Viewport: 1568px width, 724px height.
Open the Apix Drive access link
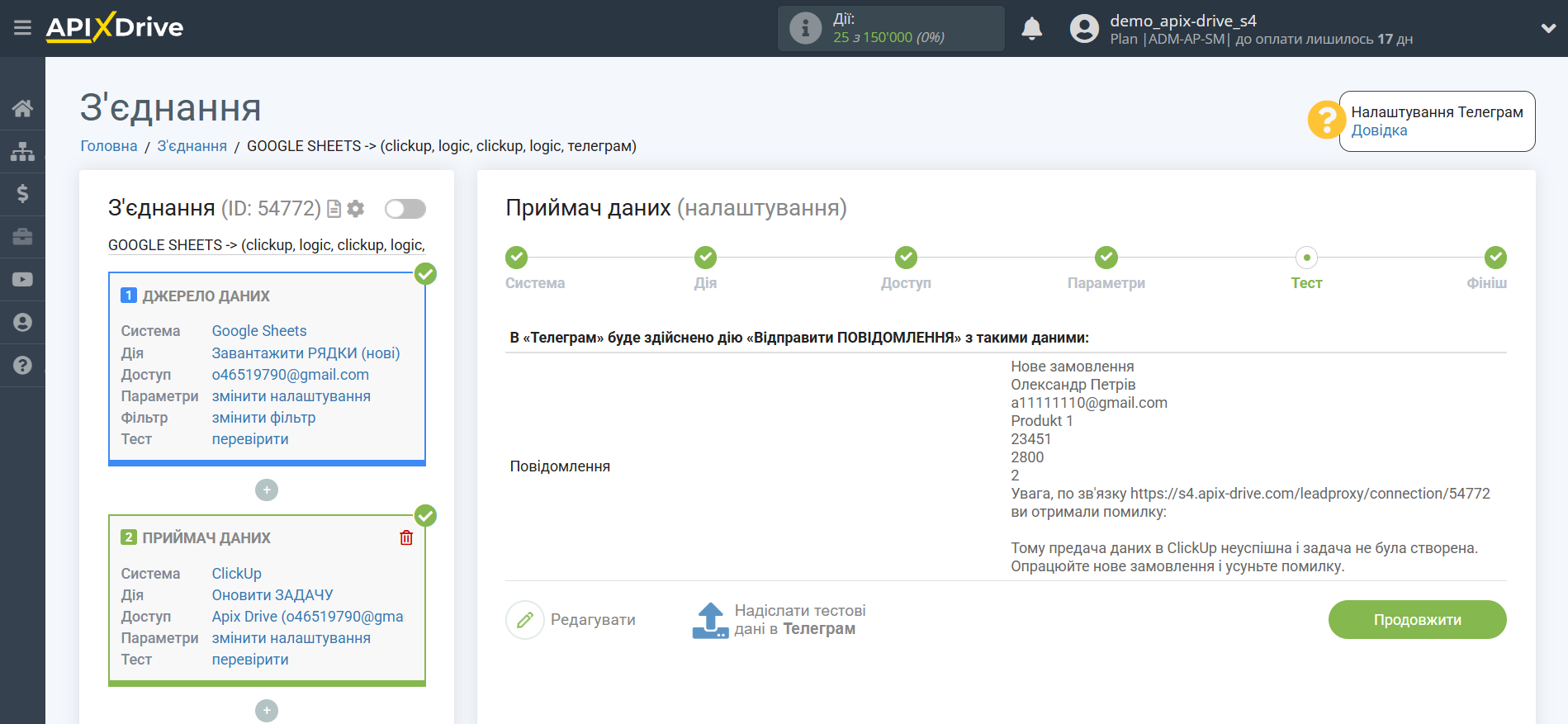[308, 617]
